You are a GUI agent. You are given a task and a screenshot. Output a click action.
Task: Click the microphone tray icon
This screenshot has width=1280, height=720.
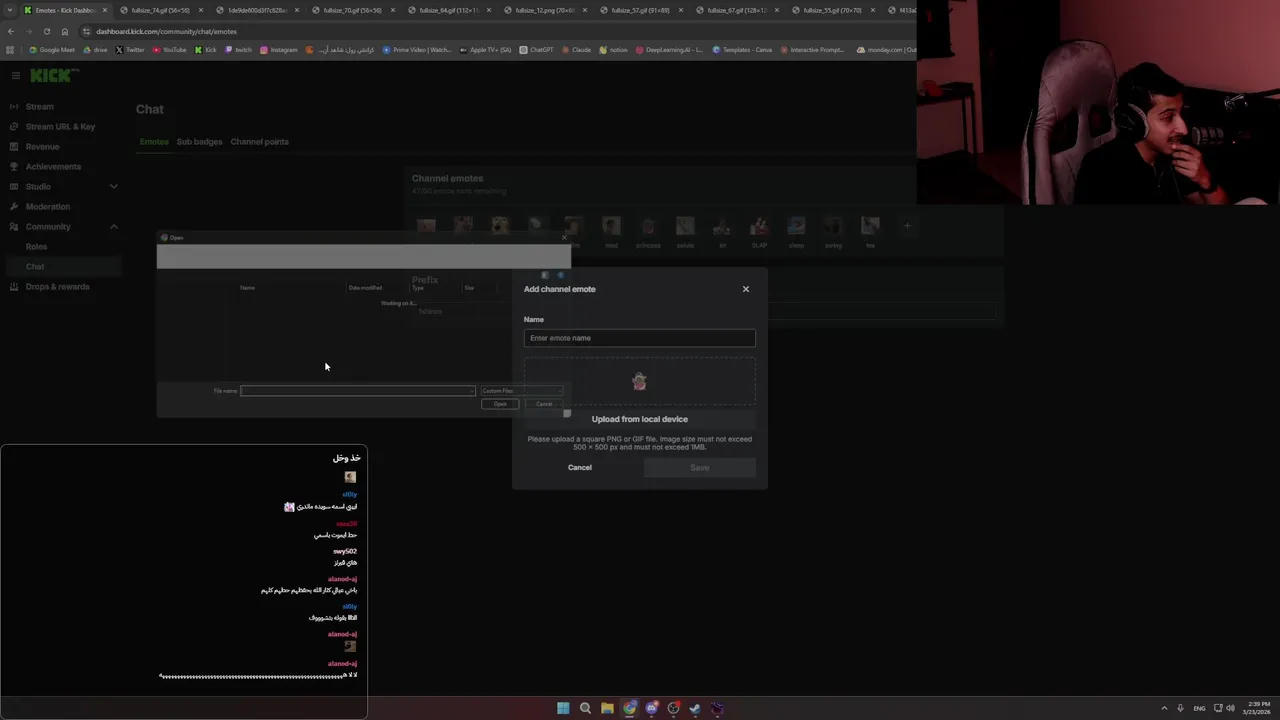click(1180, 708)
